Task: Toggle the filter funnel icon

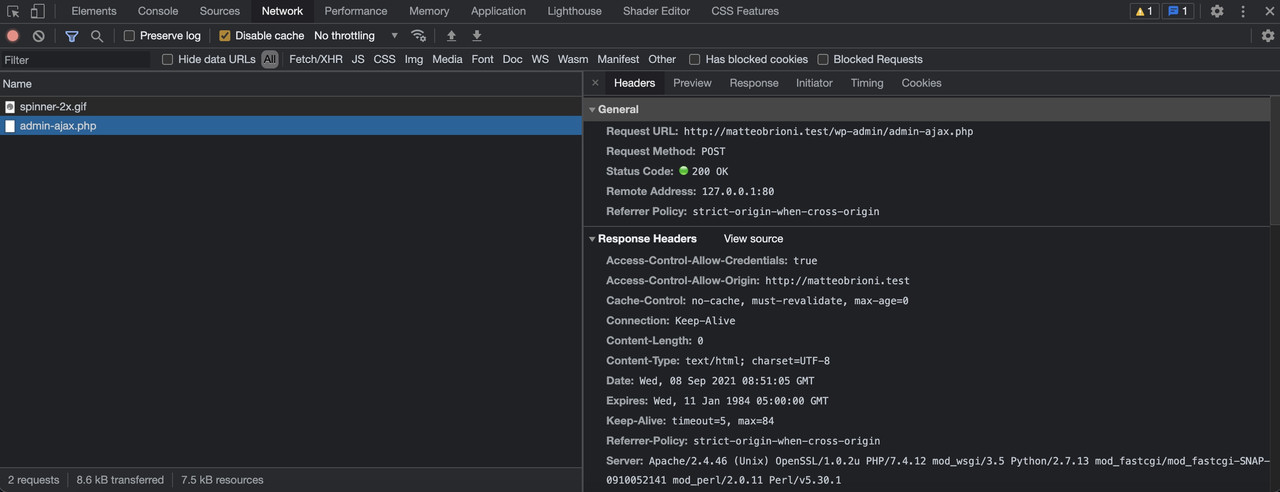Action: point(72,36)
